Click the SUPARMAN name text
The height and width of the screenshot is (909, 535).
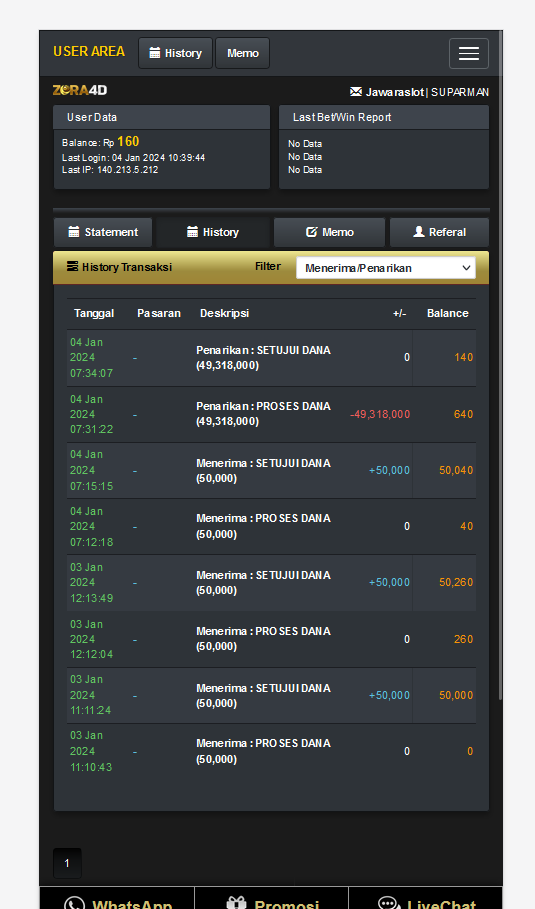[x=460, y=92]
